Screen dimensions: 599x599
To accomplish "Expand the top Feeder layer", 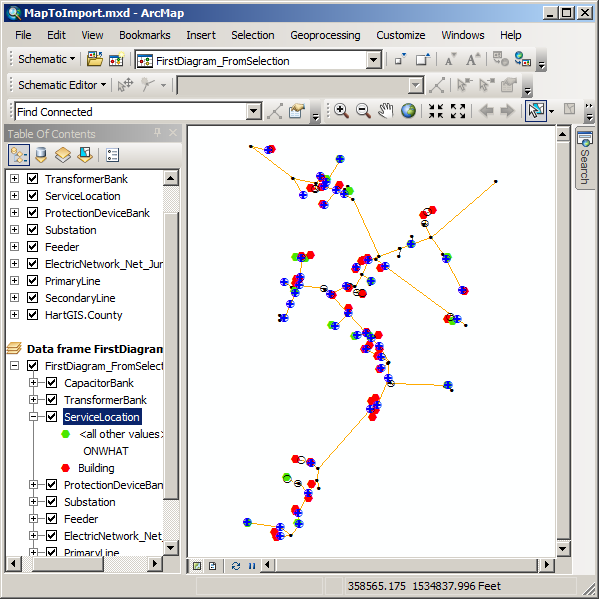I will (x=15, y=246).
